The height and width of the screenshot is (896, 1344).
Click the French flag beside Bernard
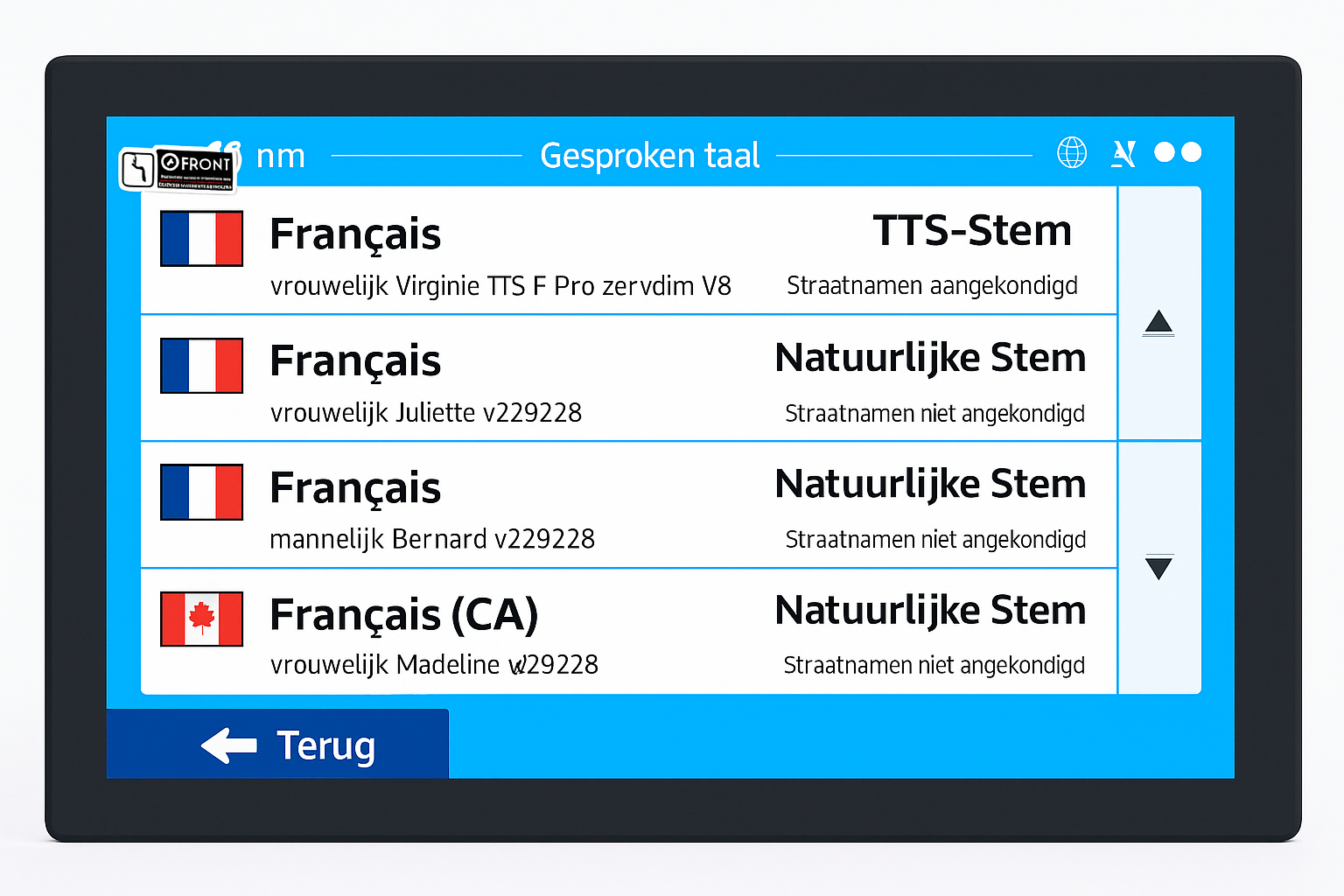click(201, 492)
